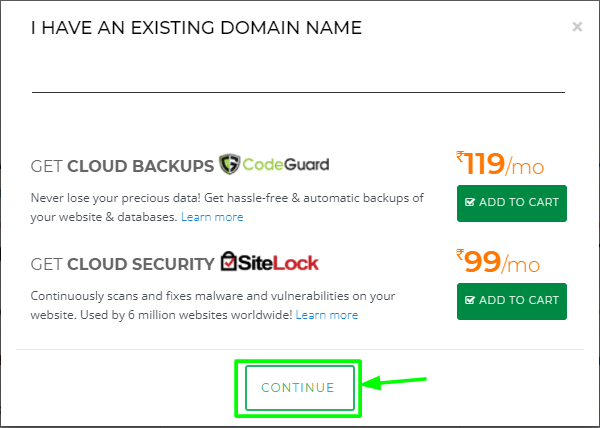Screen dimensions: 600x428
Task: Click the GET CLOUD SECURITY heading
Action: (122, 264)
